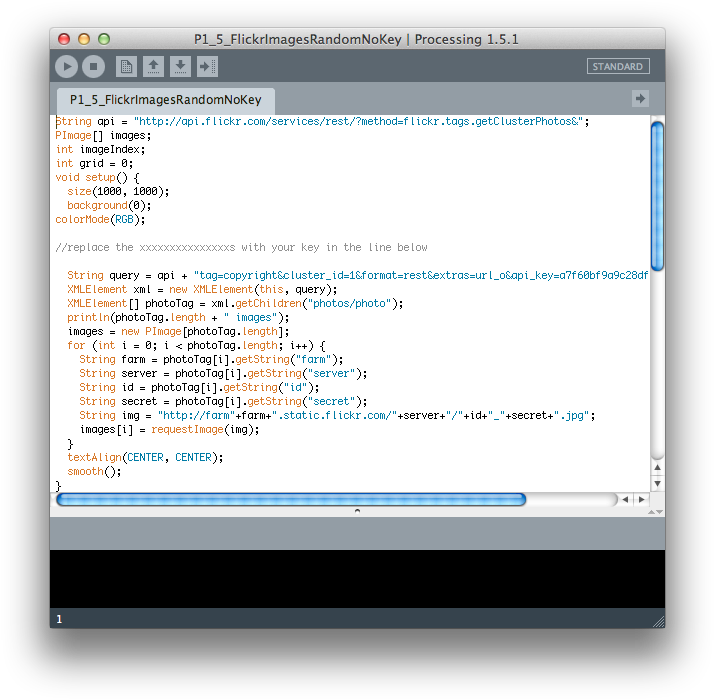Click the 'images[i] = requestImage(img);' line
This screenshot has width=714, height=699.
(169, 429)
